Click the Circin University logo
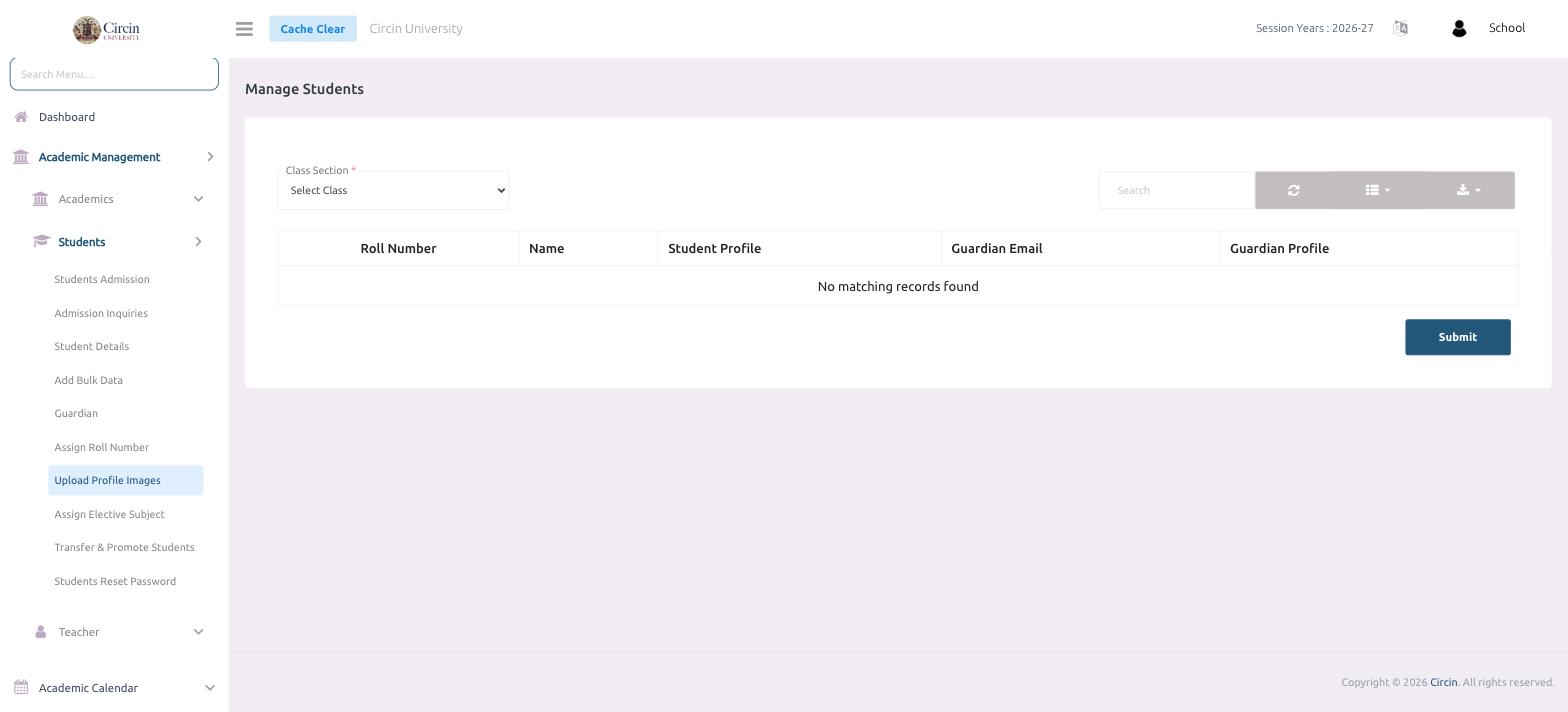Viewport: 1568px width, 712px height. (107, 30)
